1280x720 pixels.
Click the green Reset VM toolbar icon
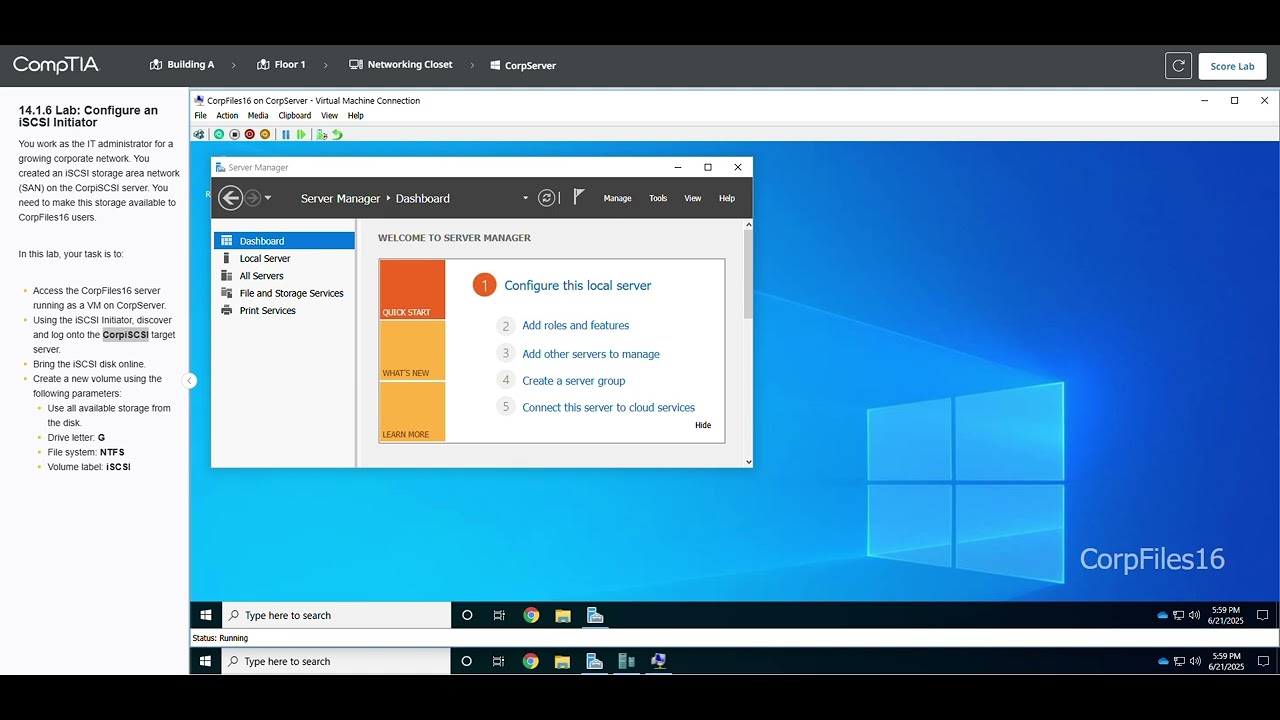point(301,134)
